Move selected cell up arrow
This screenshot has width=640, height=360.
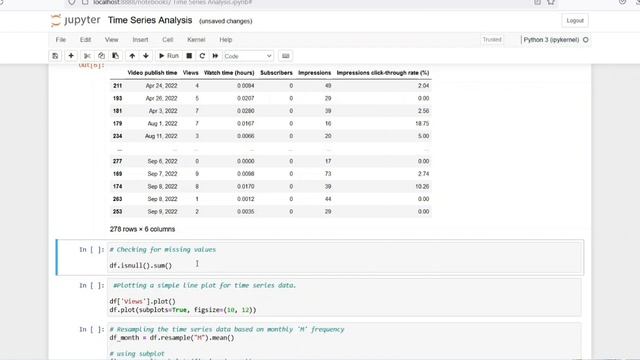point(132,56)
